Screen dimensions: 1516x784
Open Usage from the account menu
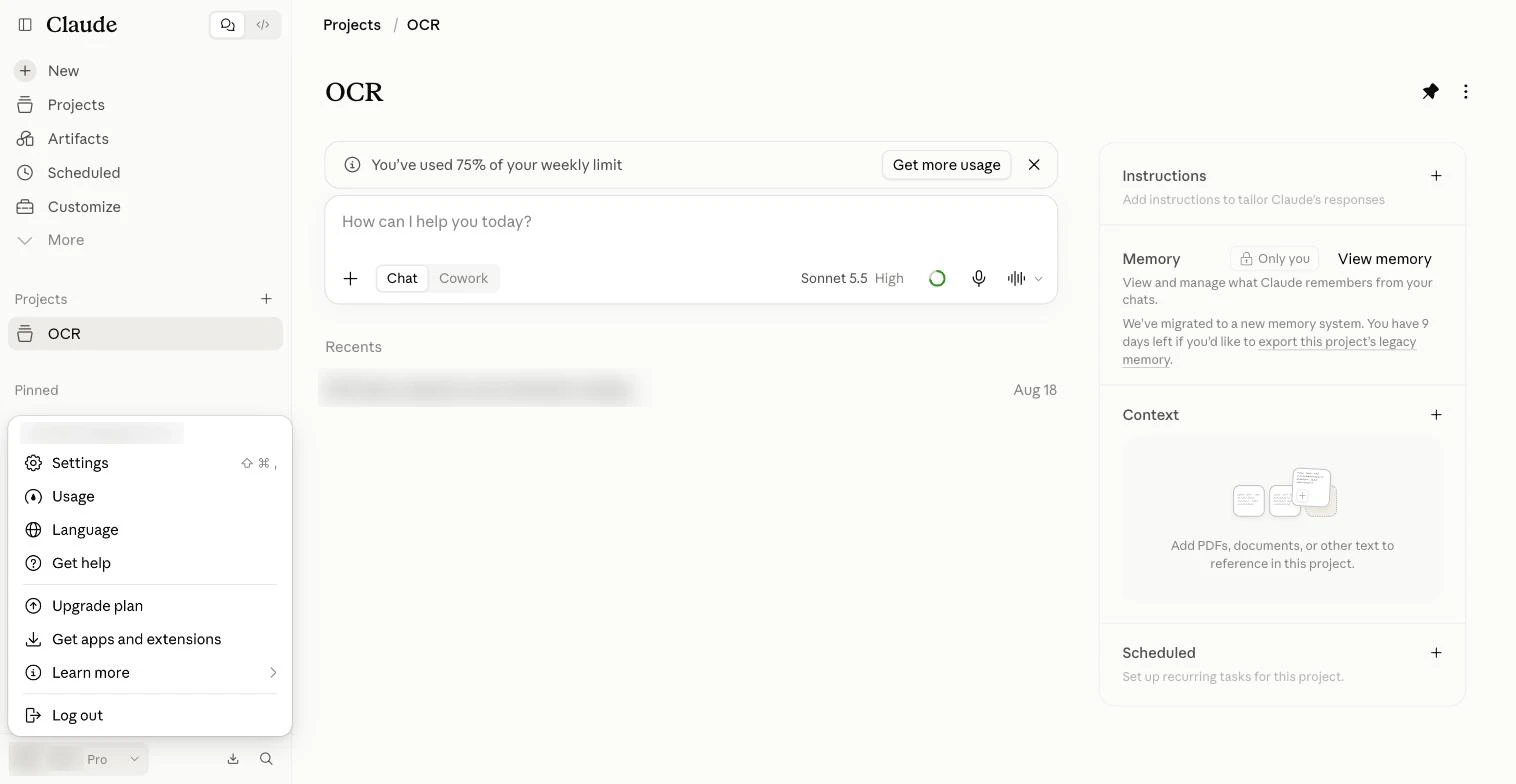150,497
